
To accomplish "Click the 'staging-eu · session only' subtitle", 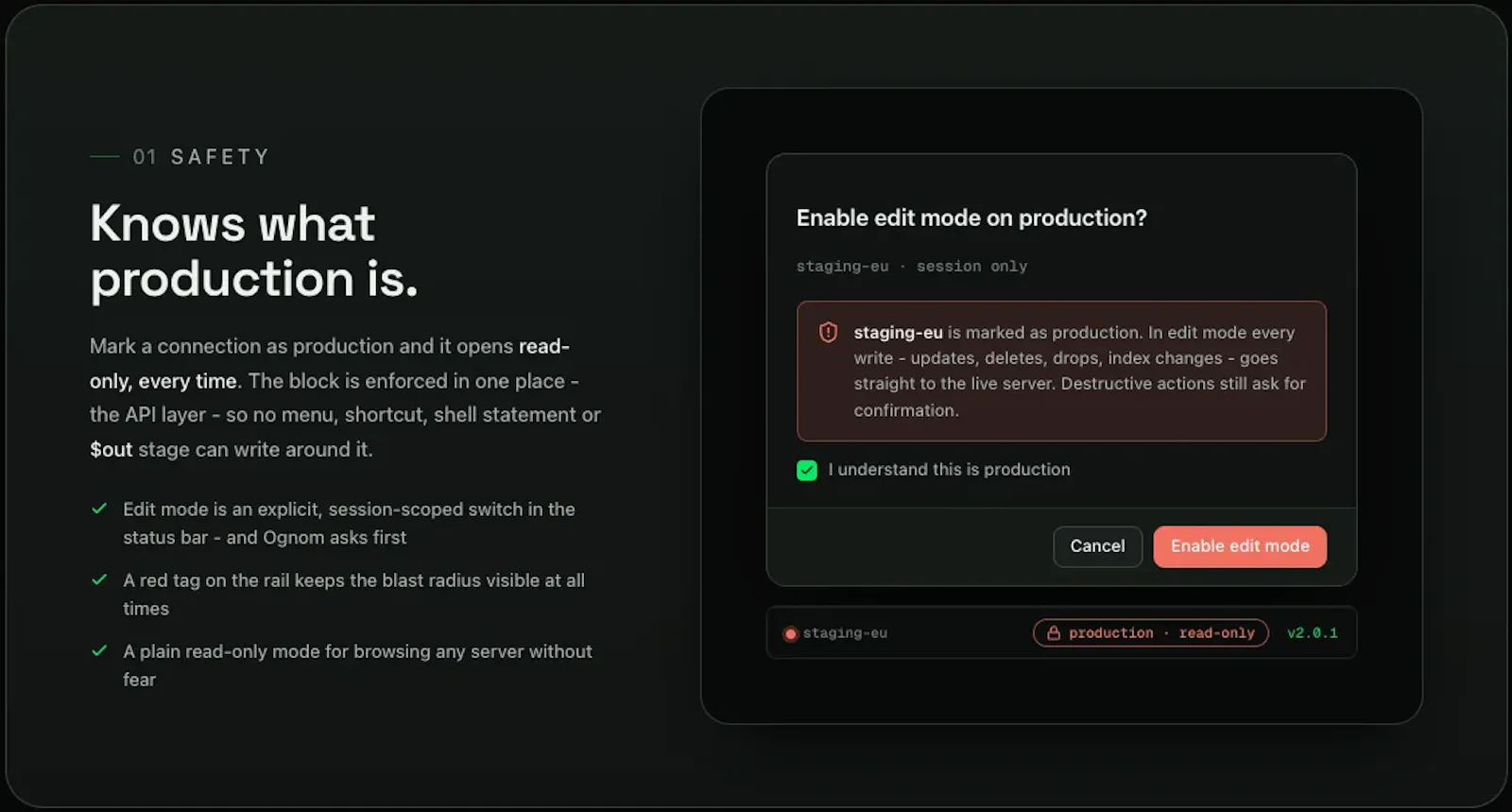I will pyautogui.click(x=912, y=267).
